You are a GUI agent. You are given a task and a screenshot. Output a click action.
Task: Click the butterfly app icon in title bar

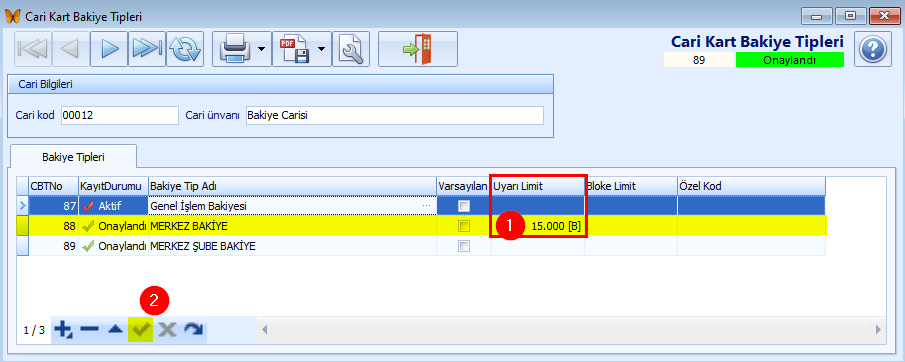pos(13,16)
